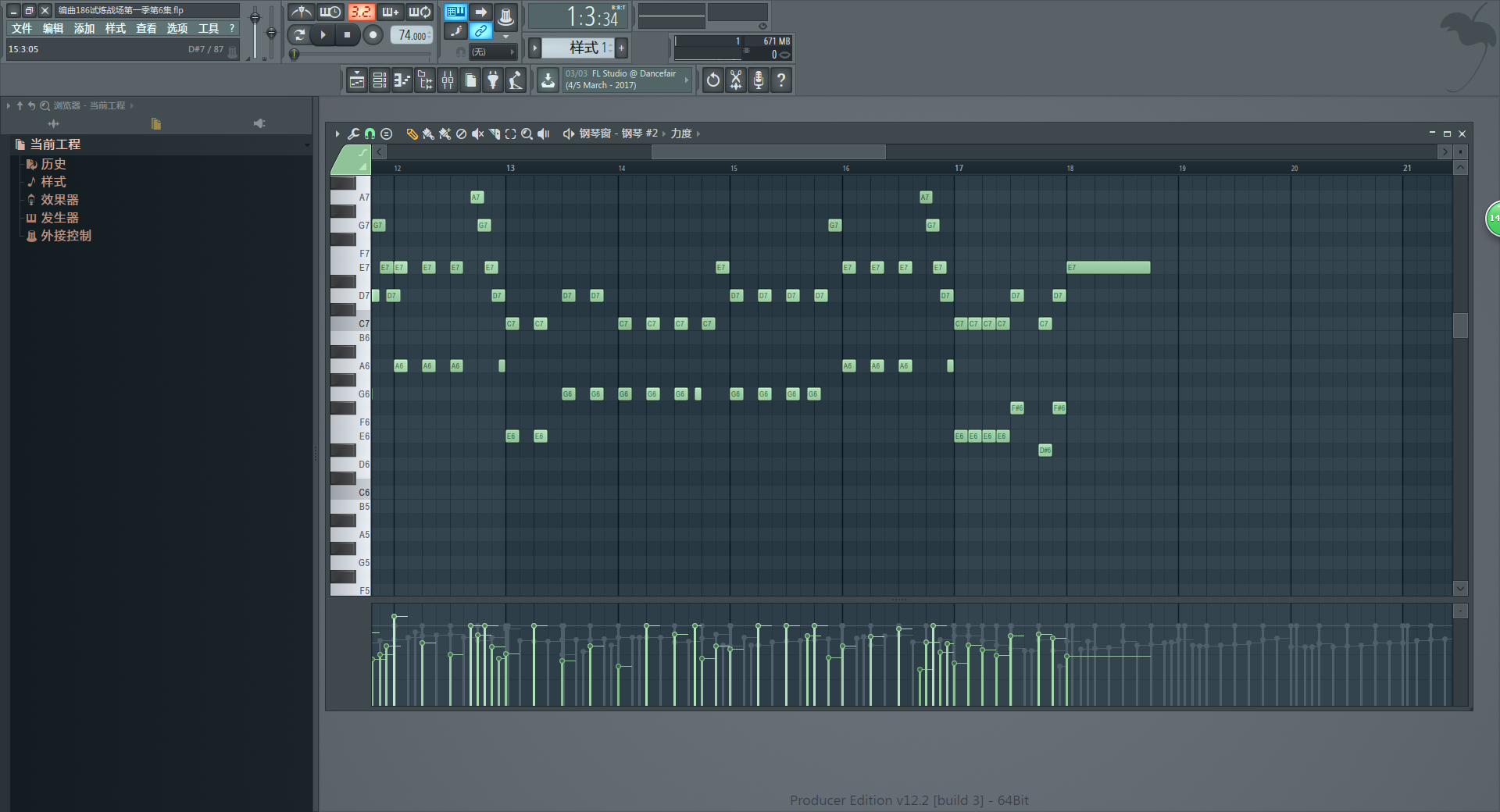Expand the news panel arrow
Screen dimensions: 1500x812
pos(687,80)
